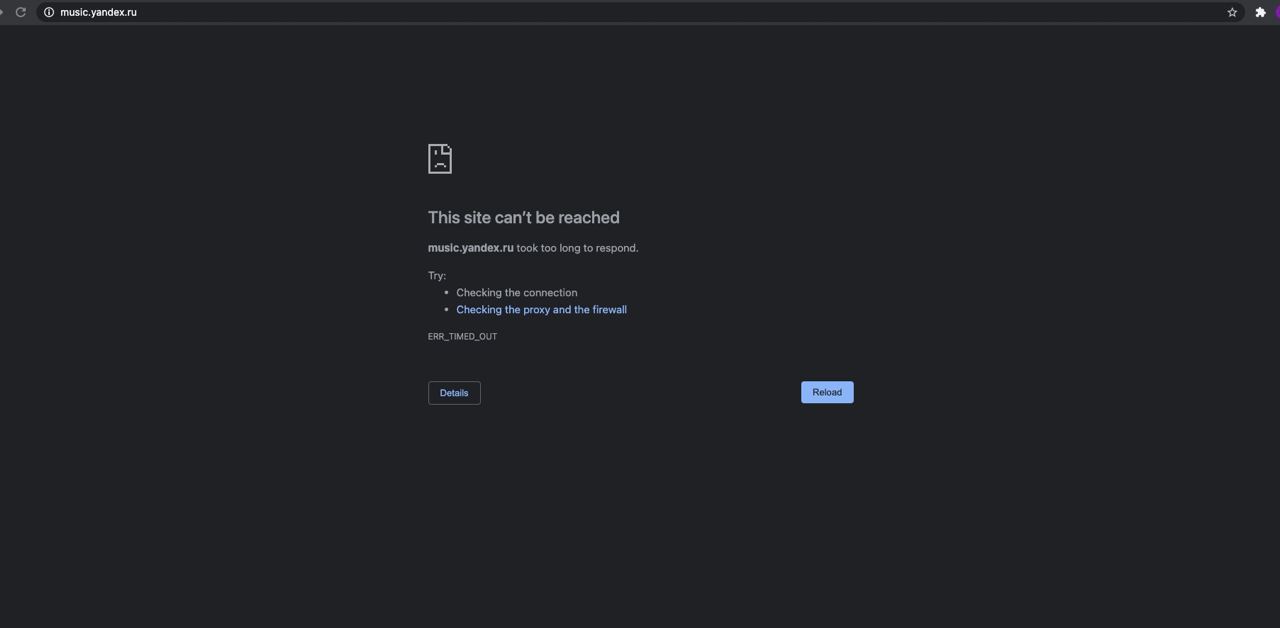
Task: Open site information icon beside music.yandex.ru
Action: pyautogui.click(x=48, y=12)
